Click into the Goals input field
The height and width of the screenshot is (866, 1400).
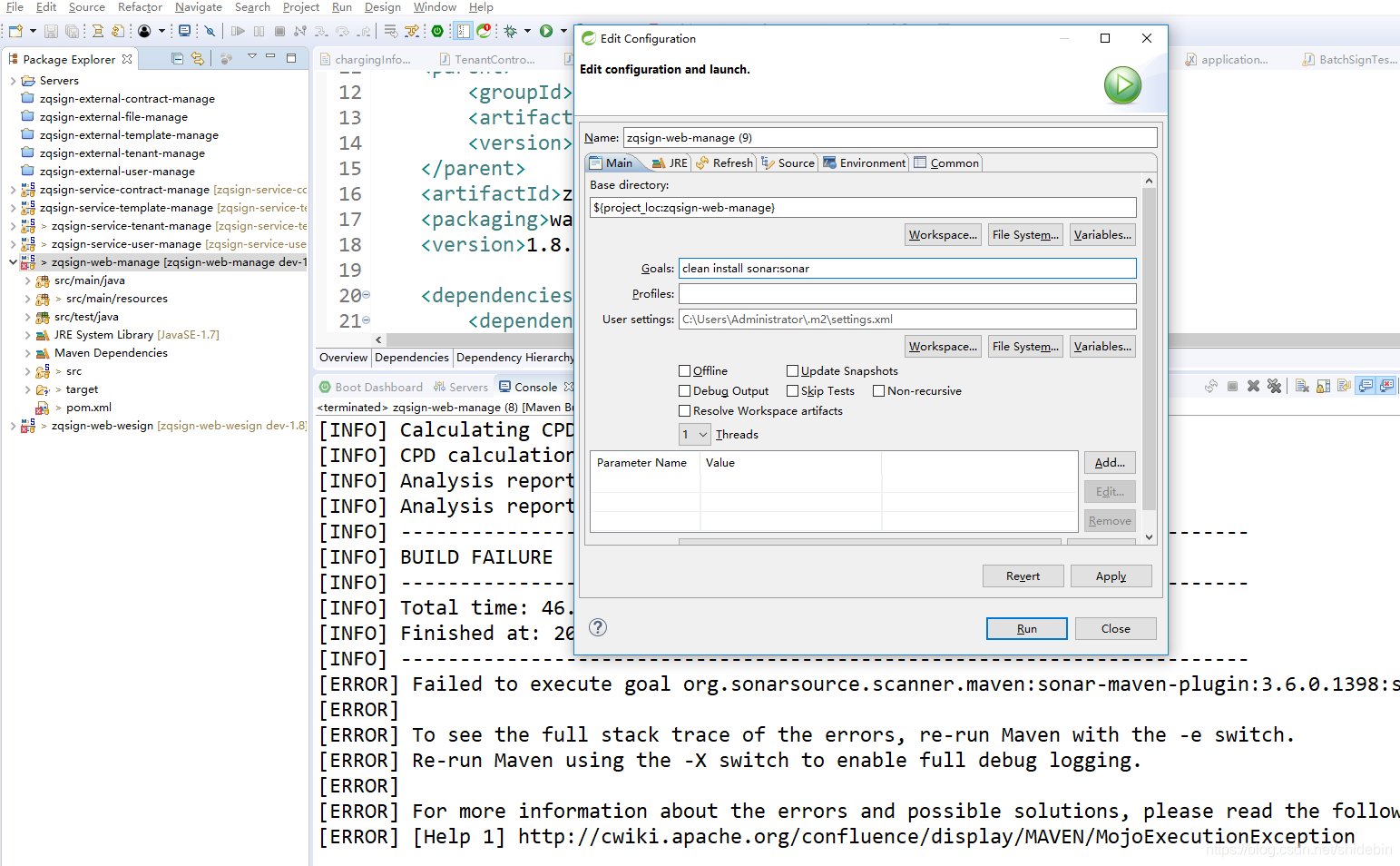pyautogui.click(x=907, y=268)
